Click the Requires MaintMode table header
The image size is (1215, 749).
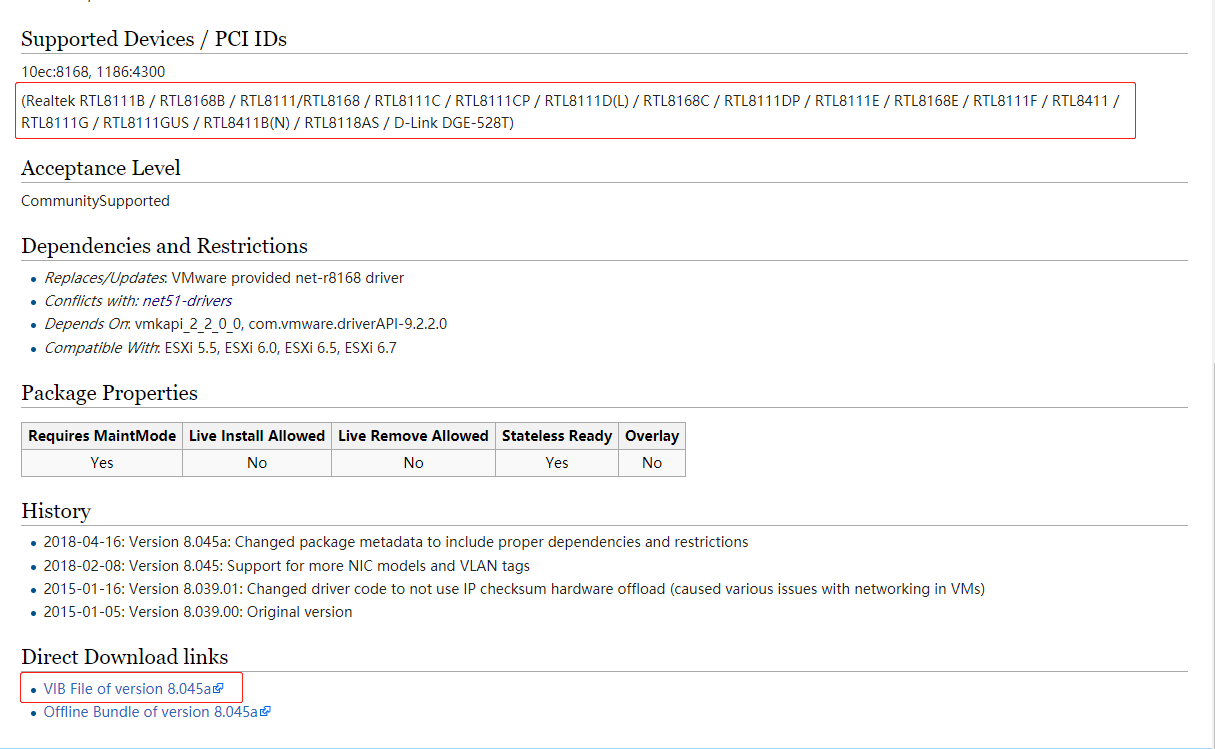tap(102, 436)
